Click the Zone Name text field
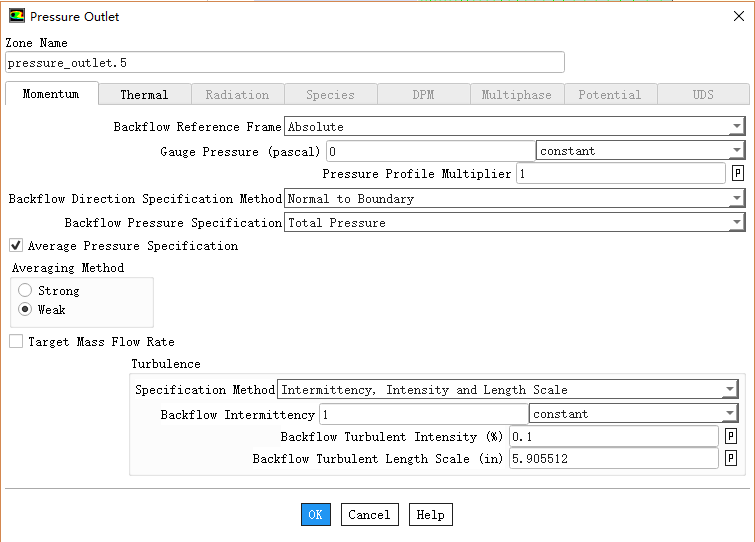This screenshot has width=755, height=542. coord(284,63)
